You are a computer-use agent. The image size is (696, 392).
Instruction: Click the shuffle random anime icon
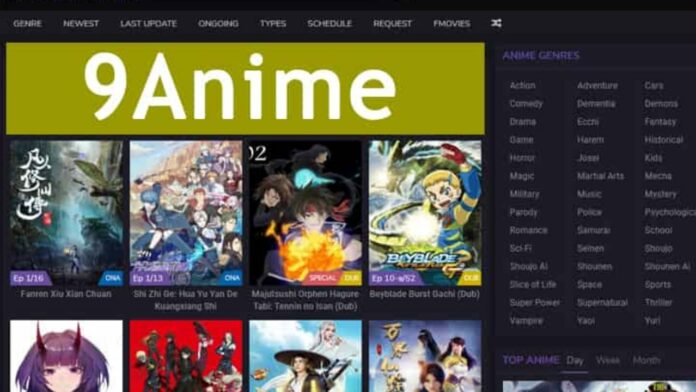(x=496, y=23)
